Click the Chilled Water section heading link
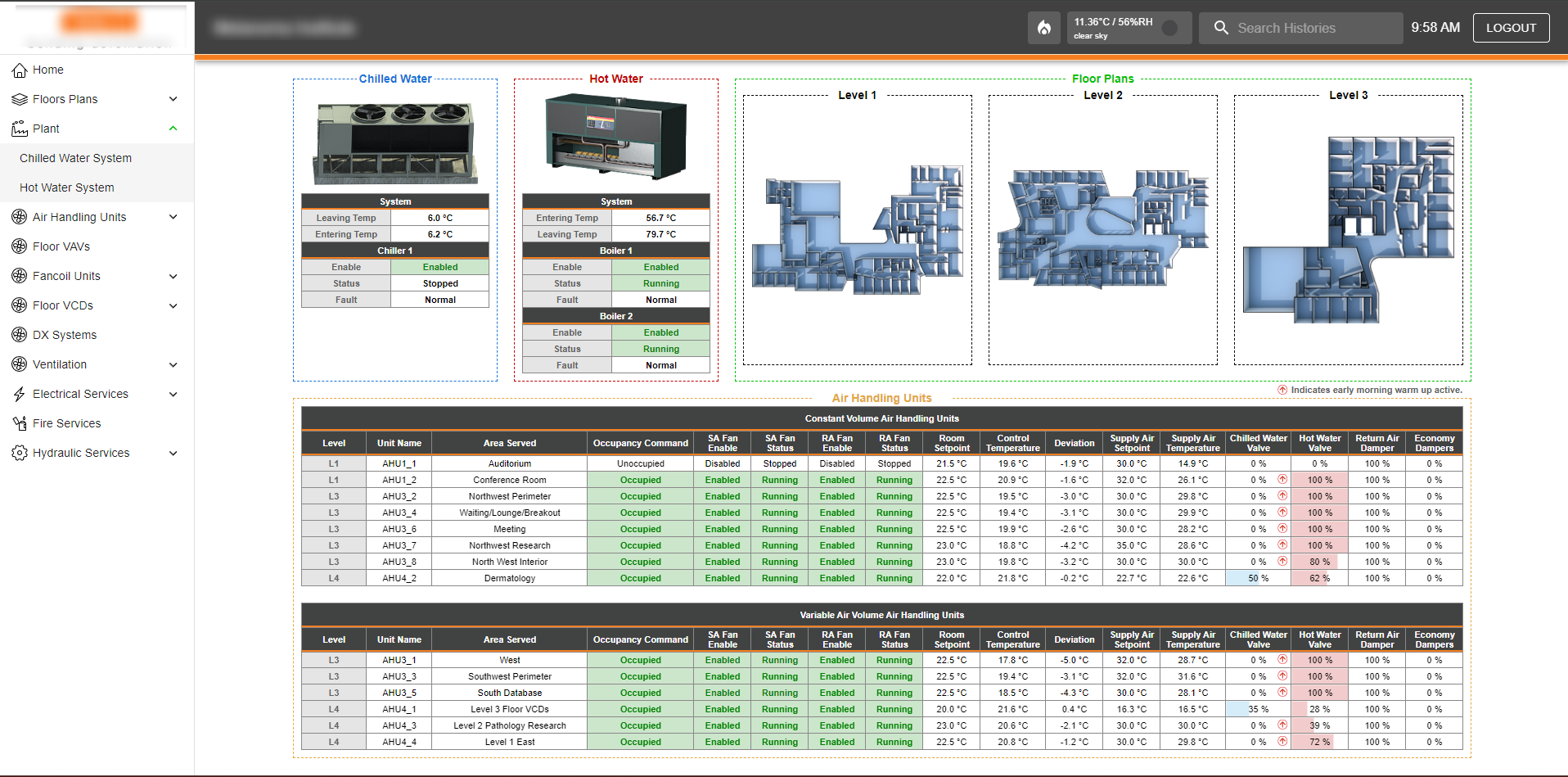This screenshot has height=777, width=1568. pyautogui.click(x=395, y=79)
